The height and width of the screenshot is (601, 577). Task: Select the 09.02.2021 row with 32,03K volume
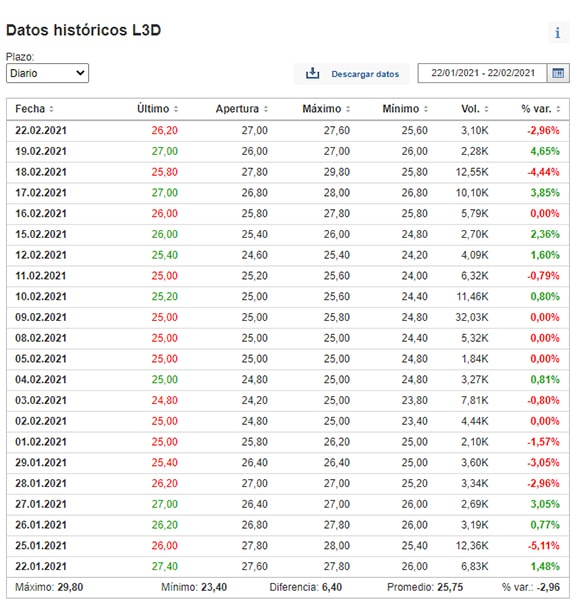click(x=288, y=317)
